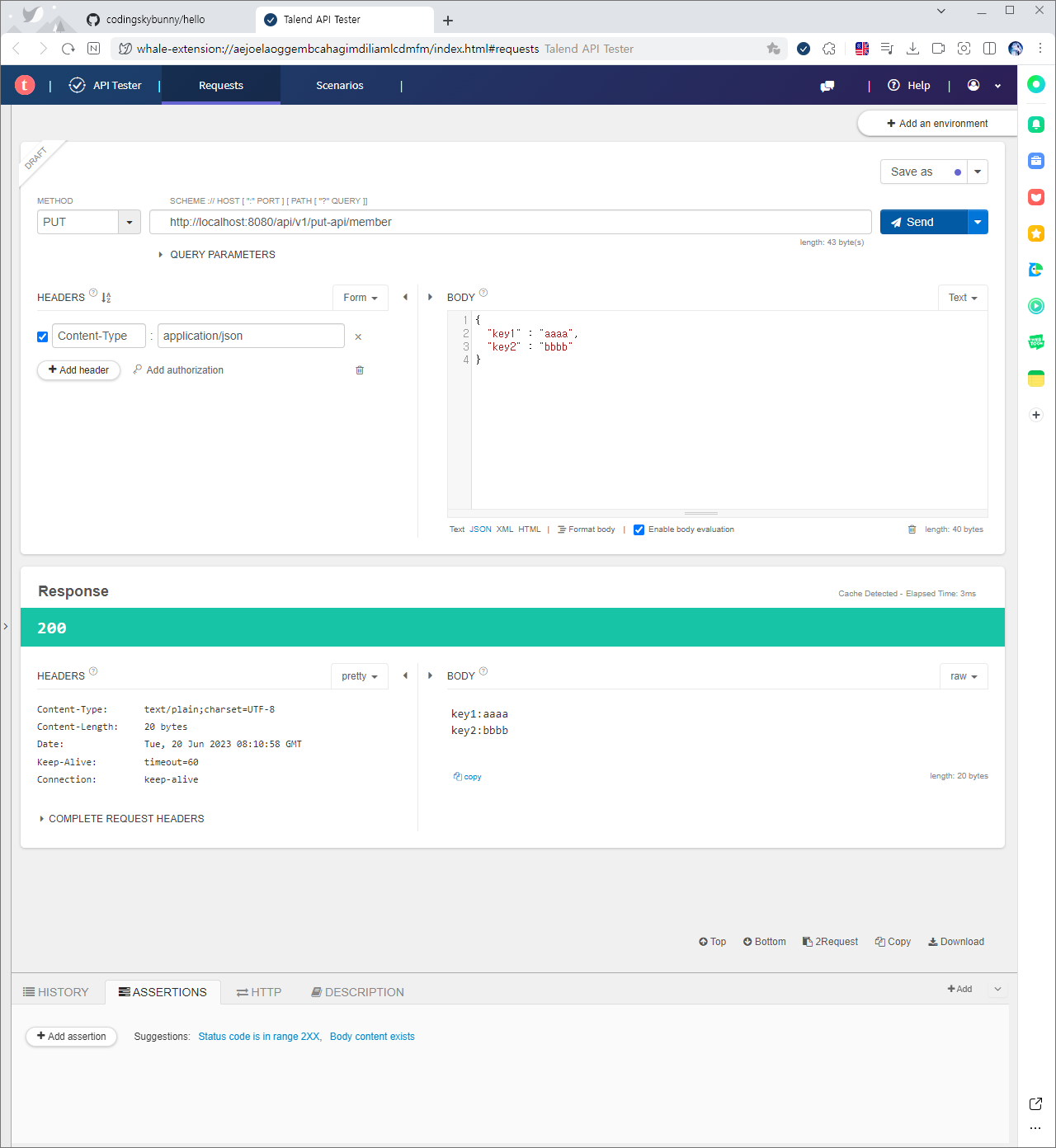Open the PUT method dropdown
The width and height of the screenshot is (1056, 1148).
pos(130,222)
